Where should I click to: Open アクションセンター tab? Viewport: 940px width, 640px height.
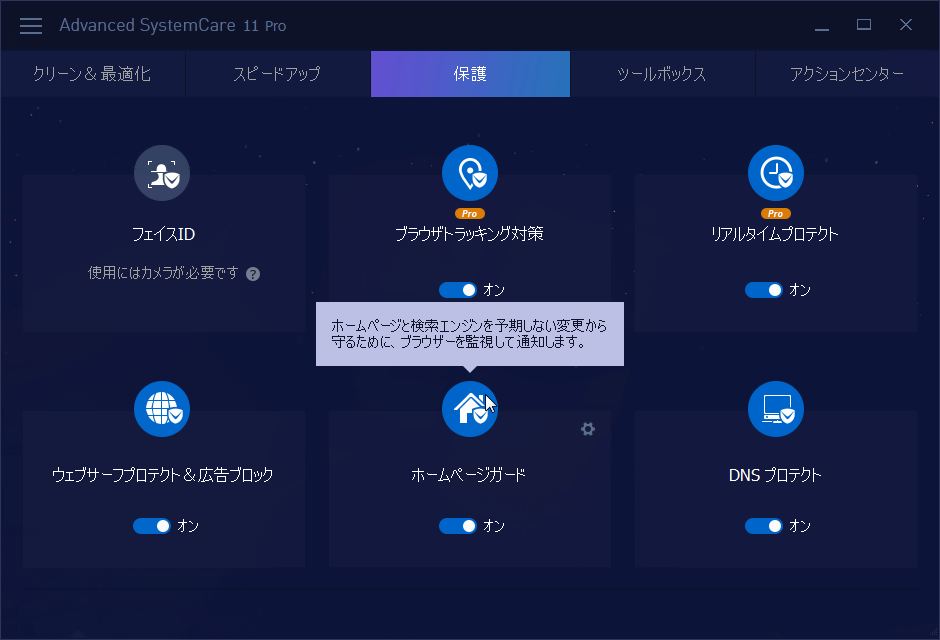coord(847,74)
